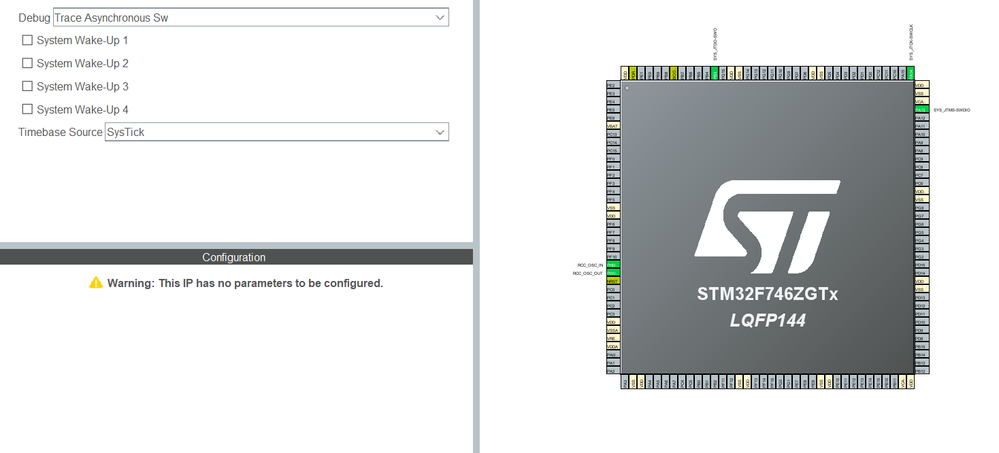Select the green PH1 pin RCC_OSC_OUT
999x453 pixels.
click(x=614, y=273)
